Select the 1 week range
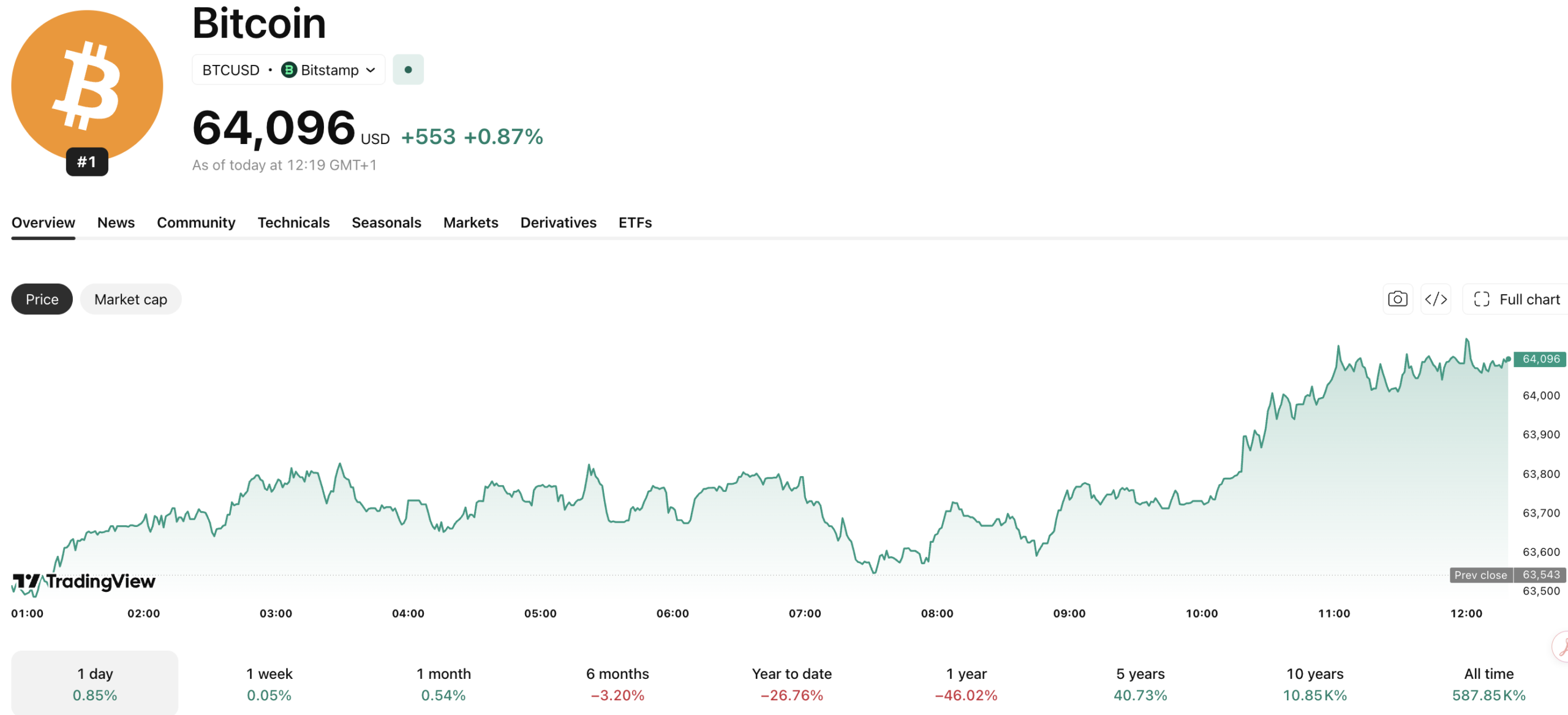1568x715 pixels. [269, 683]
